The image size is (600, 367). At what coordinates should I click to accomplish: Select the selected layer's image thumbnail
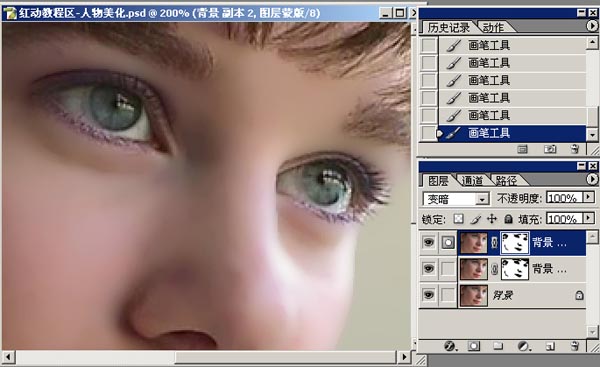pyautogui.click(x=474, y=243)
